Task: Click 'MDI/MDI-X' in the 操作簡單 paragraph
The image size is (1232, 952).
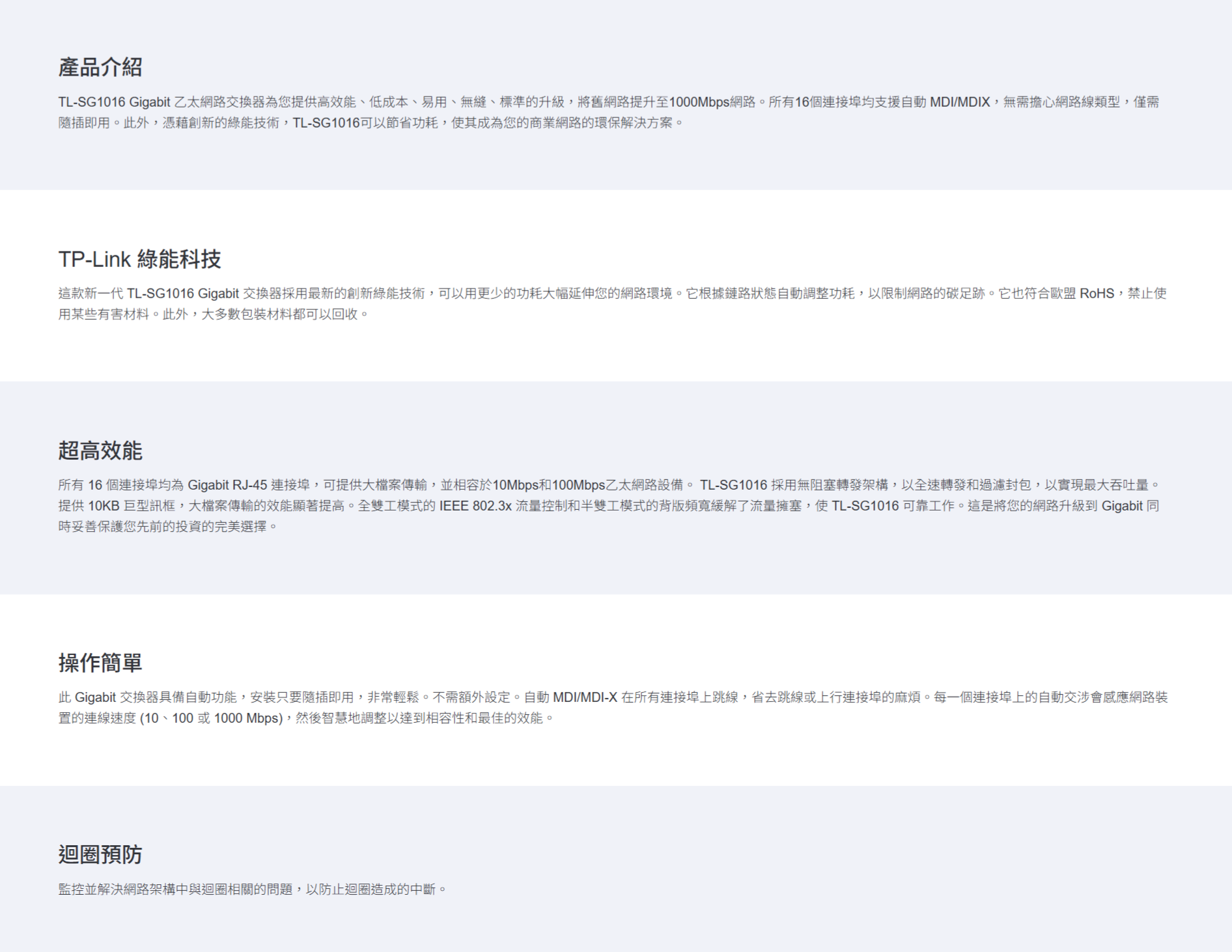Action: click(584, 697)
